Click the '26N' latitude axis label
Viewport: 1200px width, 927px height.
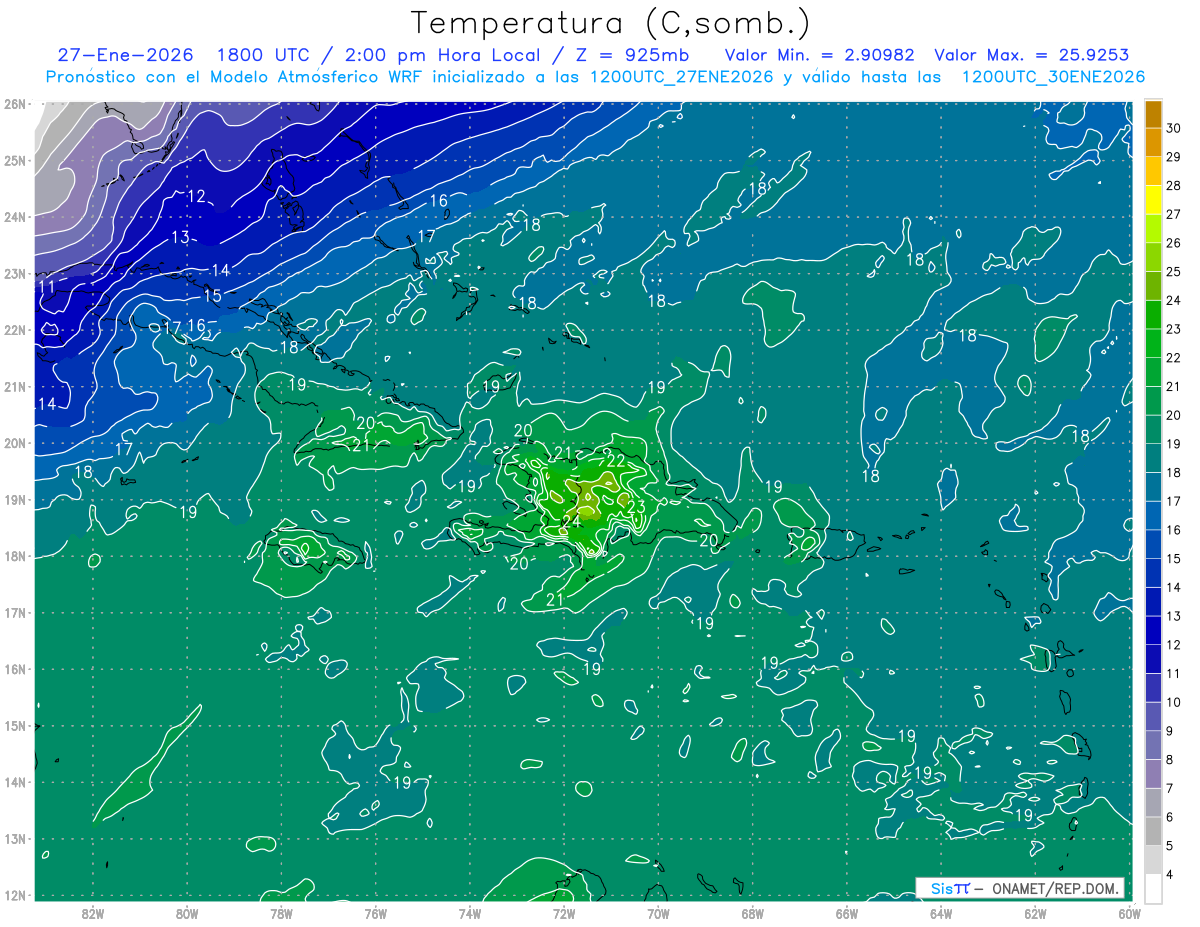pos(14,104)
